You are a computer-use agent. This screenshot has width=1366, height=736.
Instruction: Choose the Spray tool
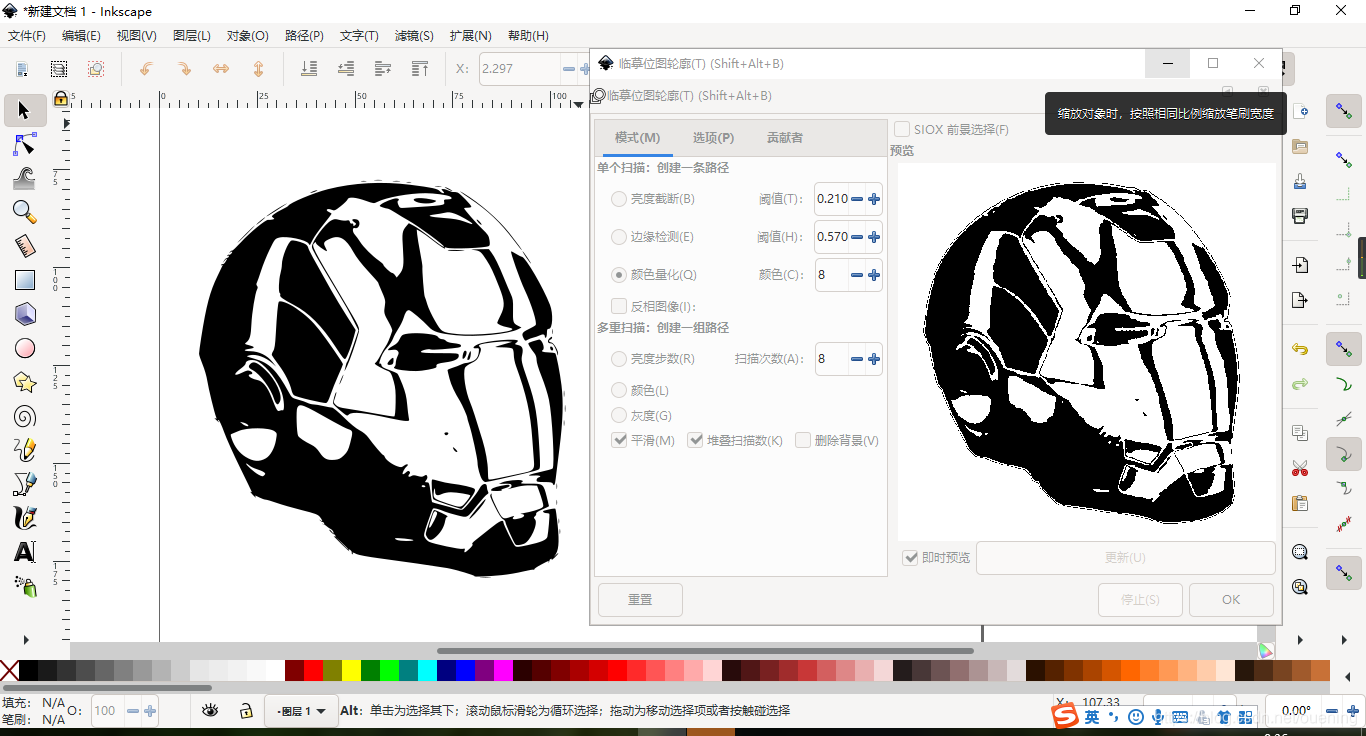(25, 586)
